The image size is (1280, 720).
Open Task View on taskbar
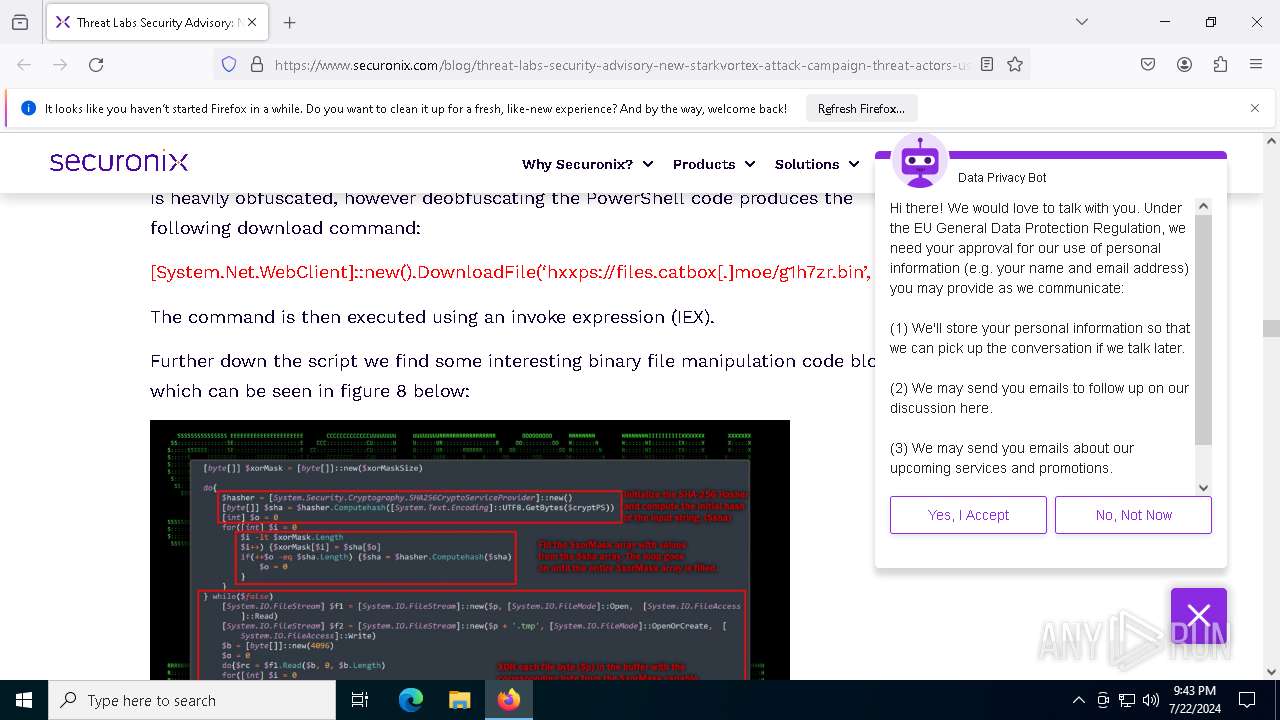tap(361, 700)
